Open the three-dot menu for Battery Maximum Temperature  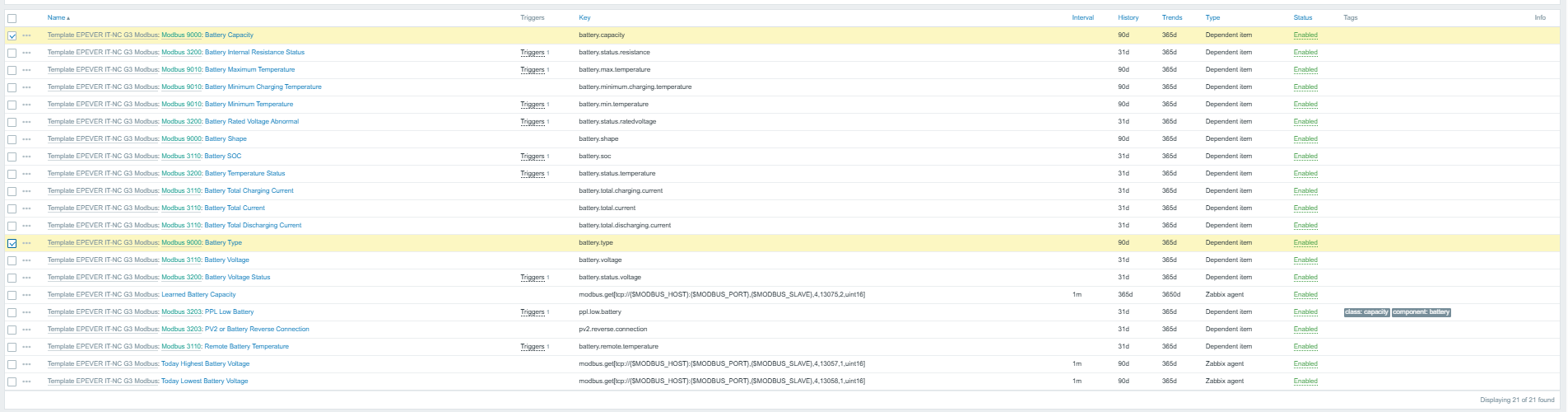[27, 70]
